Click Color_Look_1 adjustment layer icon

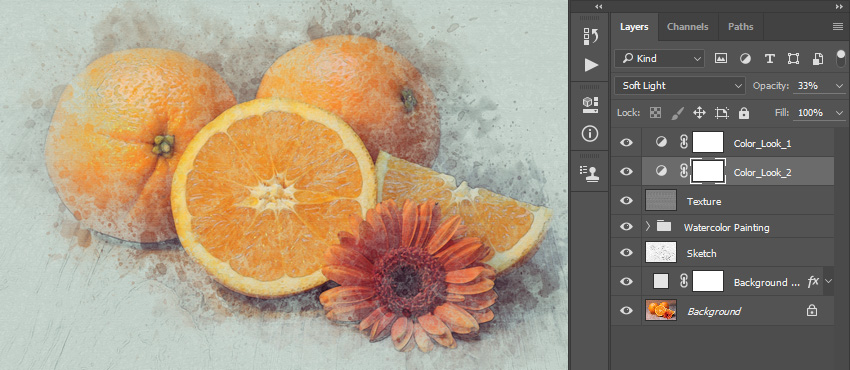coord(661,142)
